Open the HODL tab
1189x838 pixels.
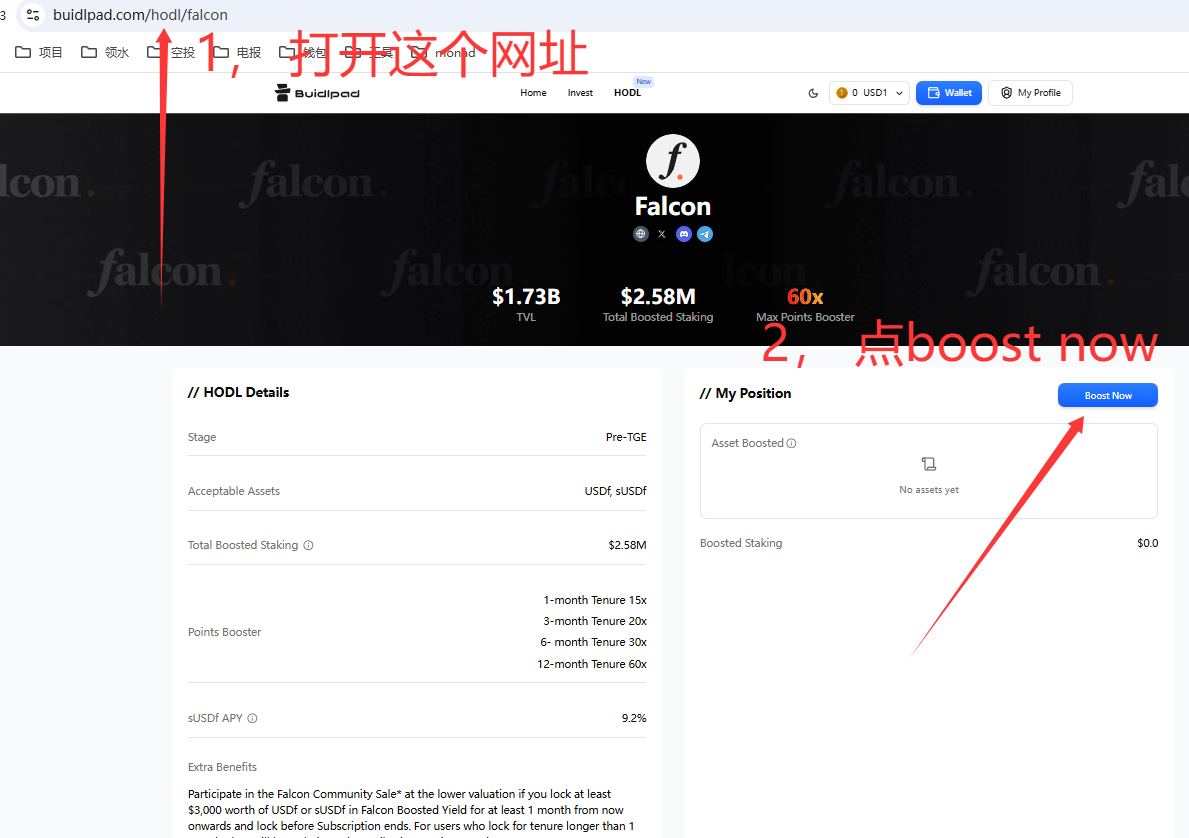pos(627,93)
